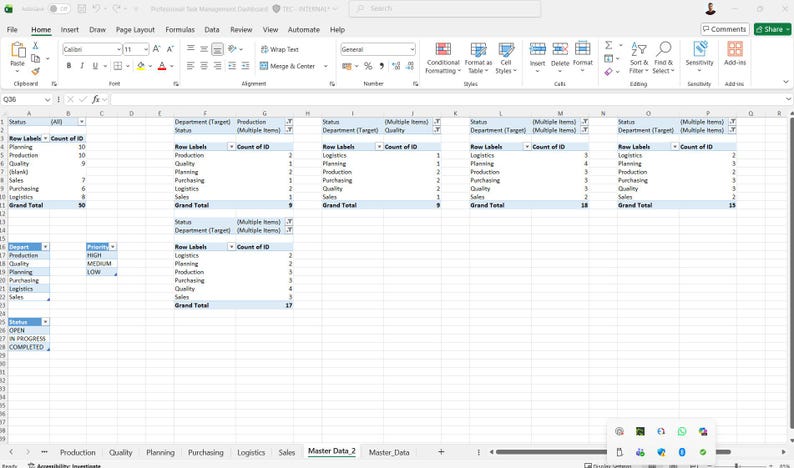Open the borders dropdown arrow
Image resolution: width=794 pixels, height=468 pixels.
point(128,66)
